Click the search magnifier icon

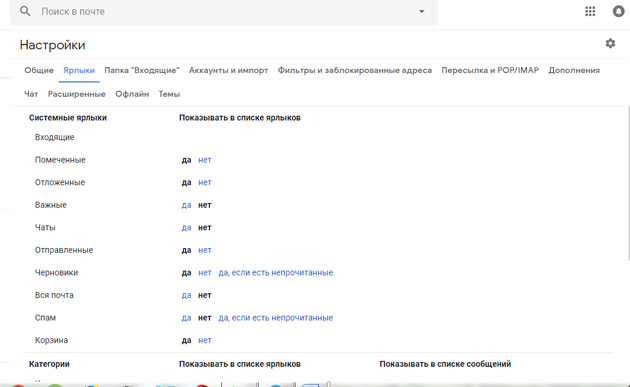click(25, 11)
